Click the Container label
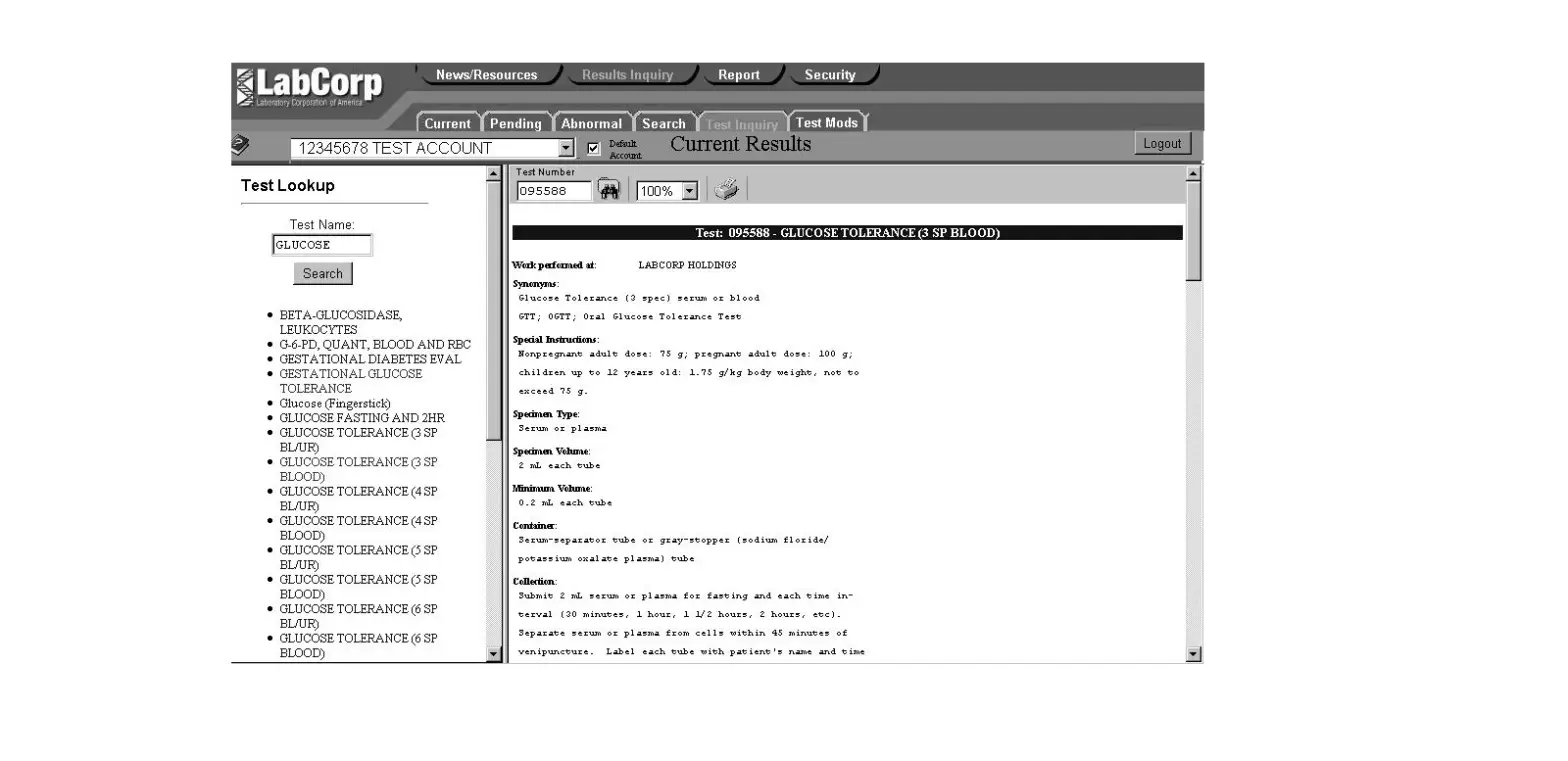The height and width of the screenshot is (761, 1568). point(535,526)
